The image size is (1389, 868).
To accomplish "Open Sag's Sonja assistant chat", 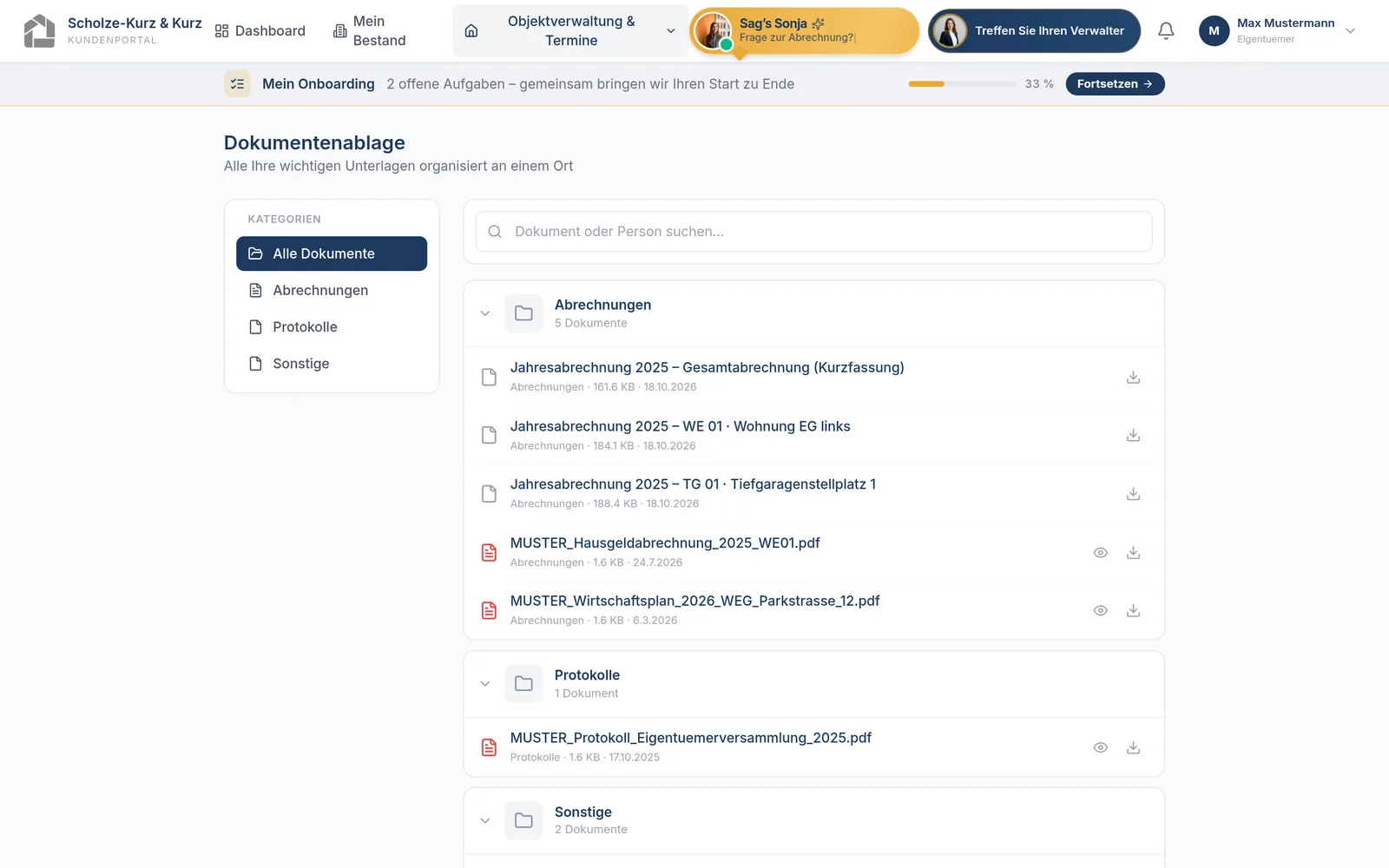I will pos(804,31).
